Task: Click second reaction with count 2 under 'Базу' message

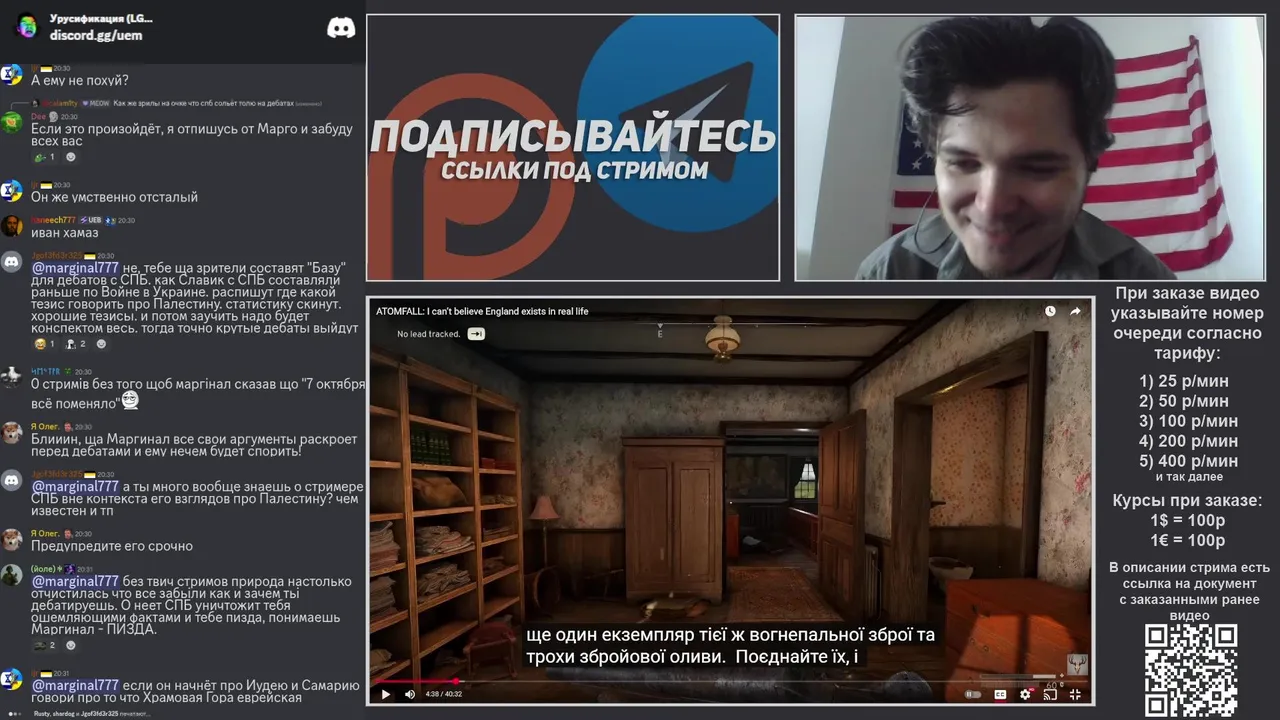Action: coord(75,344)
